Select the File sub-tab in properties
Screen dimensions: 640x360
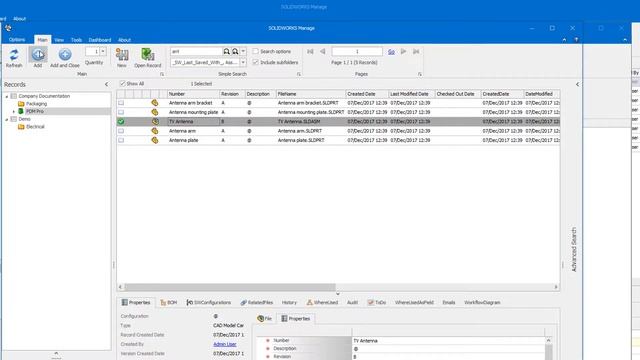[265, 318]
